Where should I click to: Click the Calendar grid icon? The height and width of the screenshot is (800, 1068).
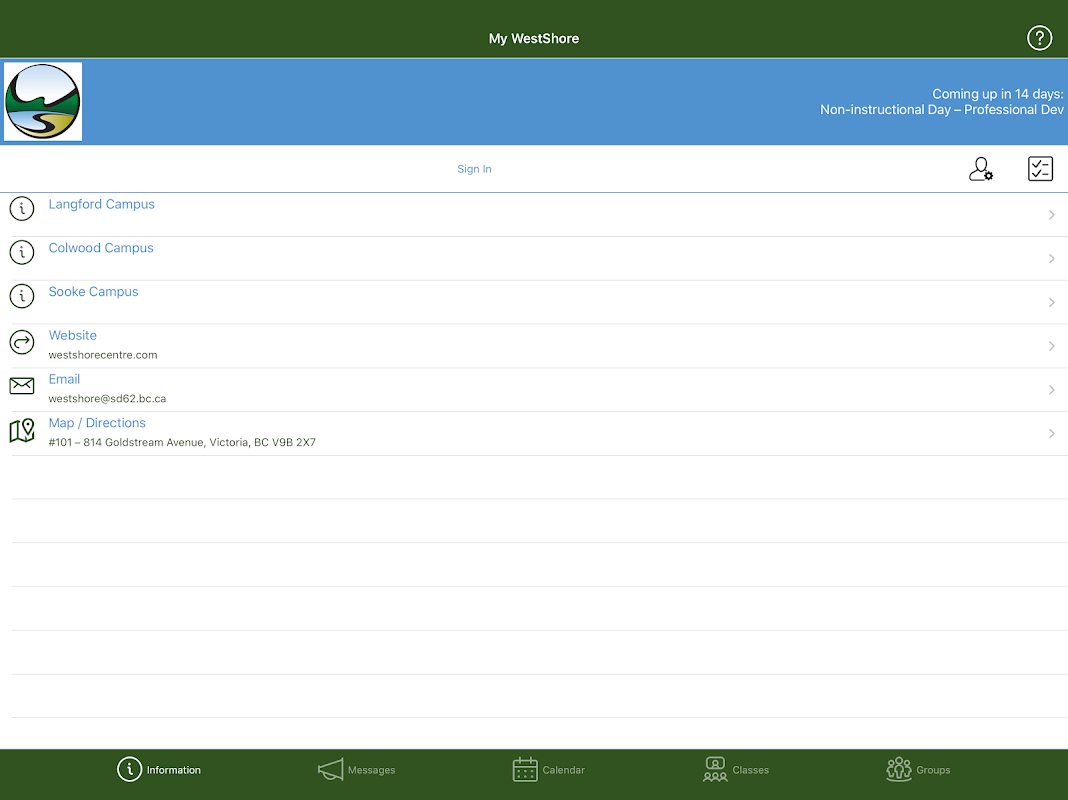coord(524,769)
